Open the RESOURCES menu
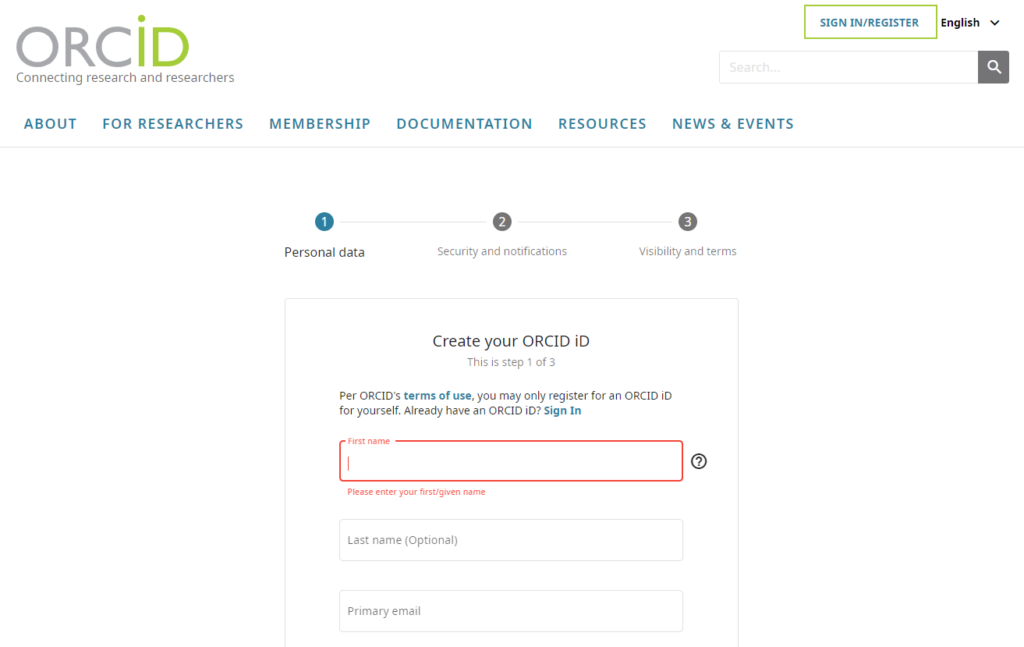1024x647 pixels. coord(602,124)
